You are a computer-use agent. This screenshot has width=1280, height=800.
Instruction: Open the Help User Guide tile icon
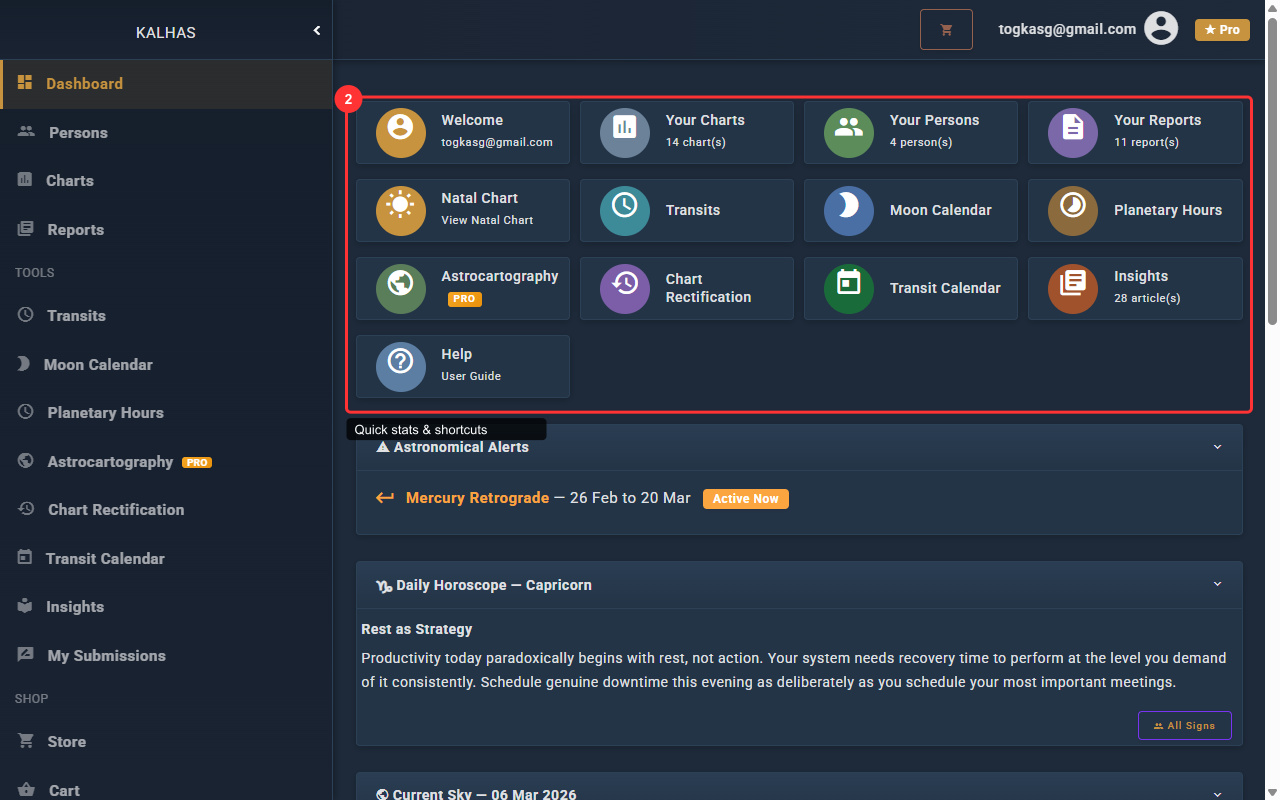tap(401, 366)
